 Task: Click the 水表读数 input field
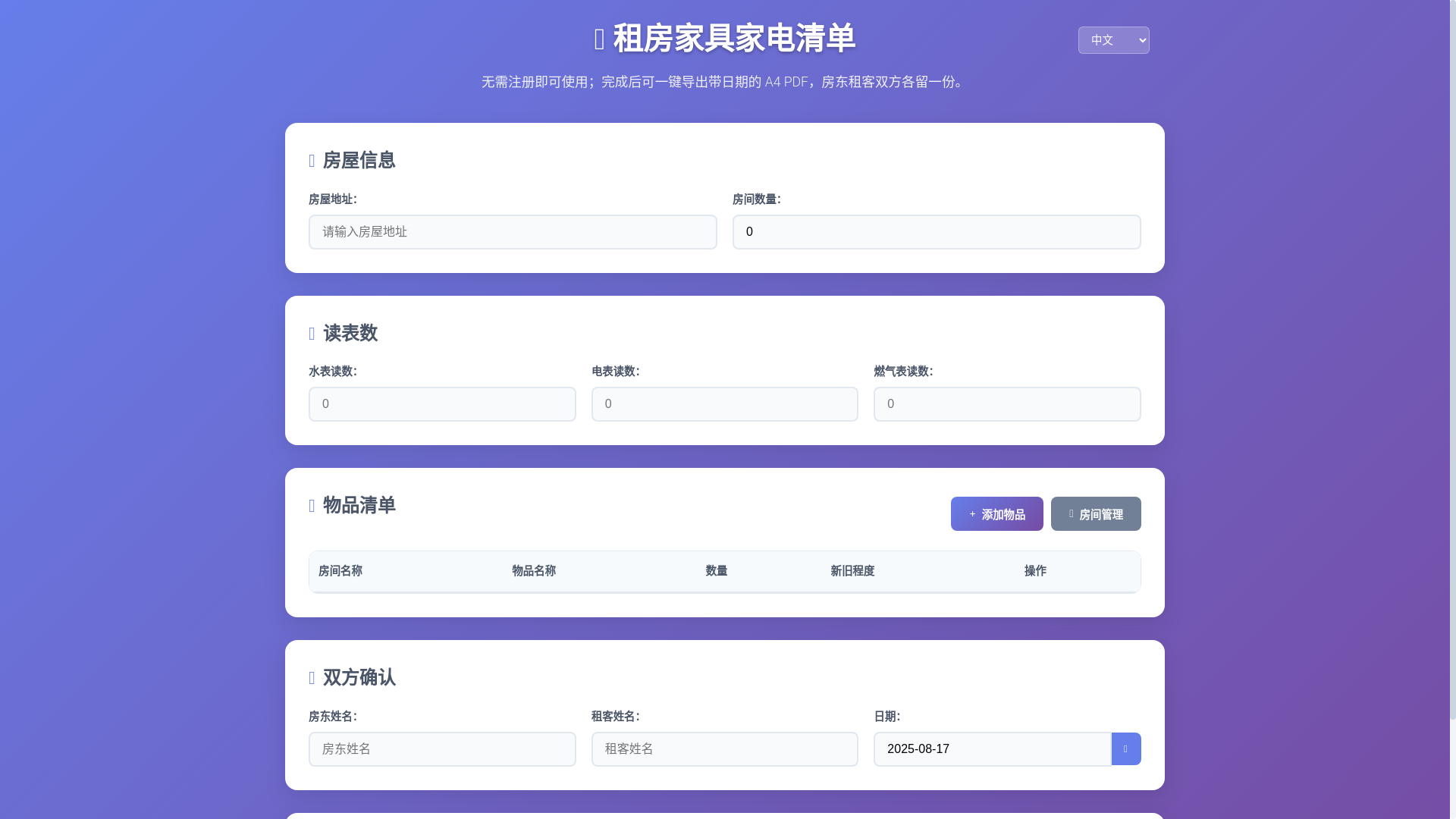442,404
